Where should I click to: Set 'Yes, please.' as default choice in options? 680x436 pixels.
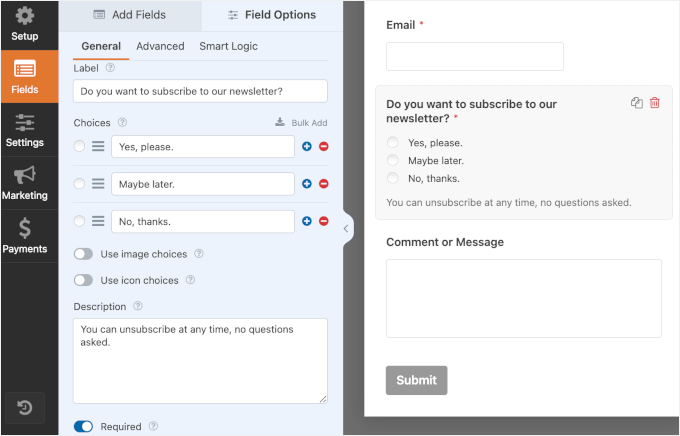point(79,147)
